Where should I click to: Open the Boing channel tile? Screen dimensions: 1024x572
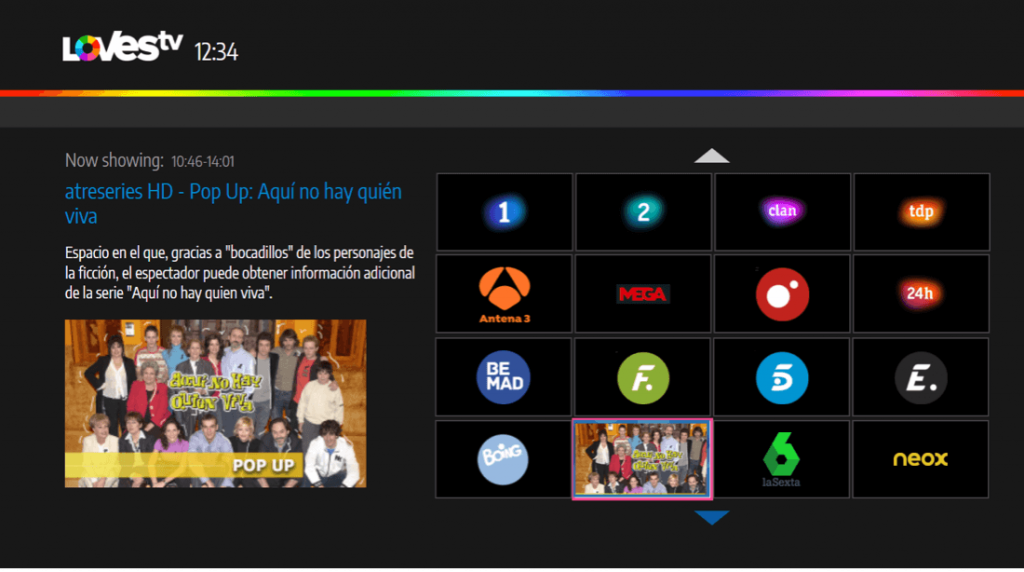pyautogui.click(x=504, y=459)
